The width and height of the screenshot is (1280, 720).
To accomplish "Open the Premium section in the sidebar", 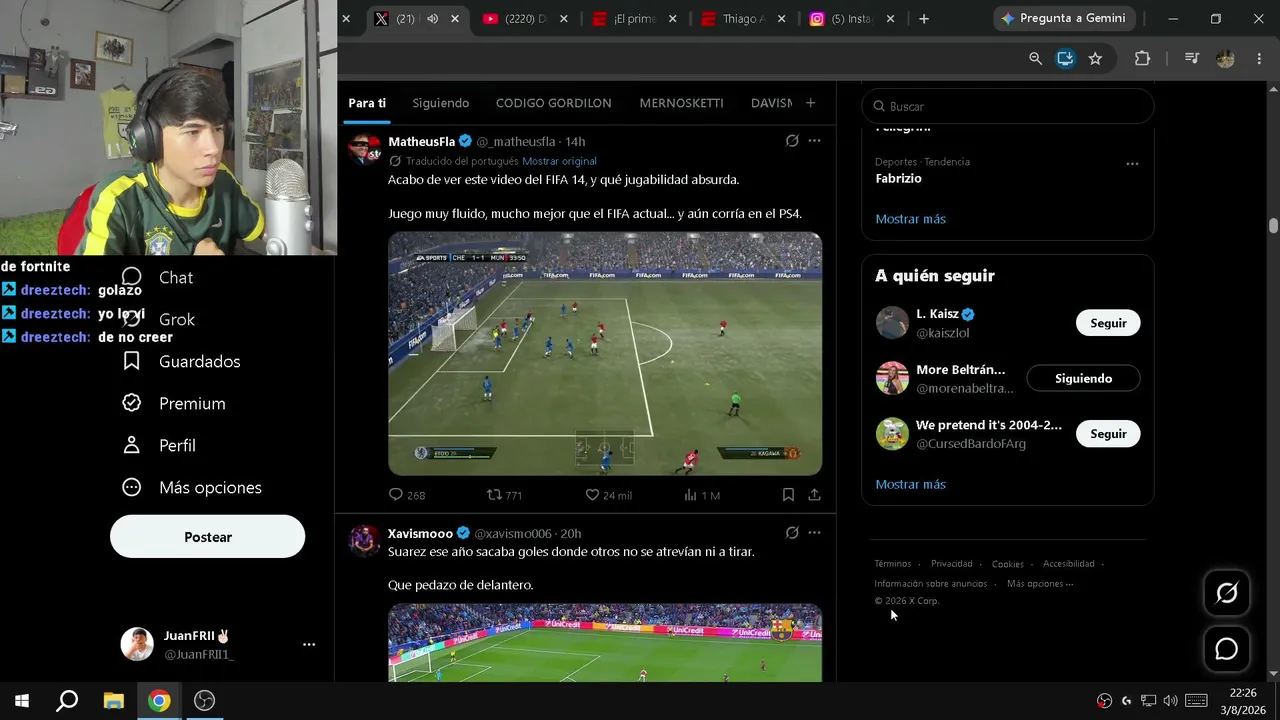I will tap(173, 403).
